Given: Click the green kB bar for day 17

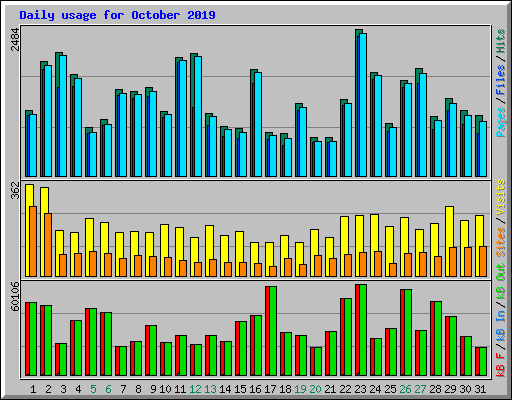Looking at the screenshot, I should point(273,331).
